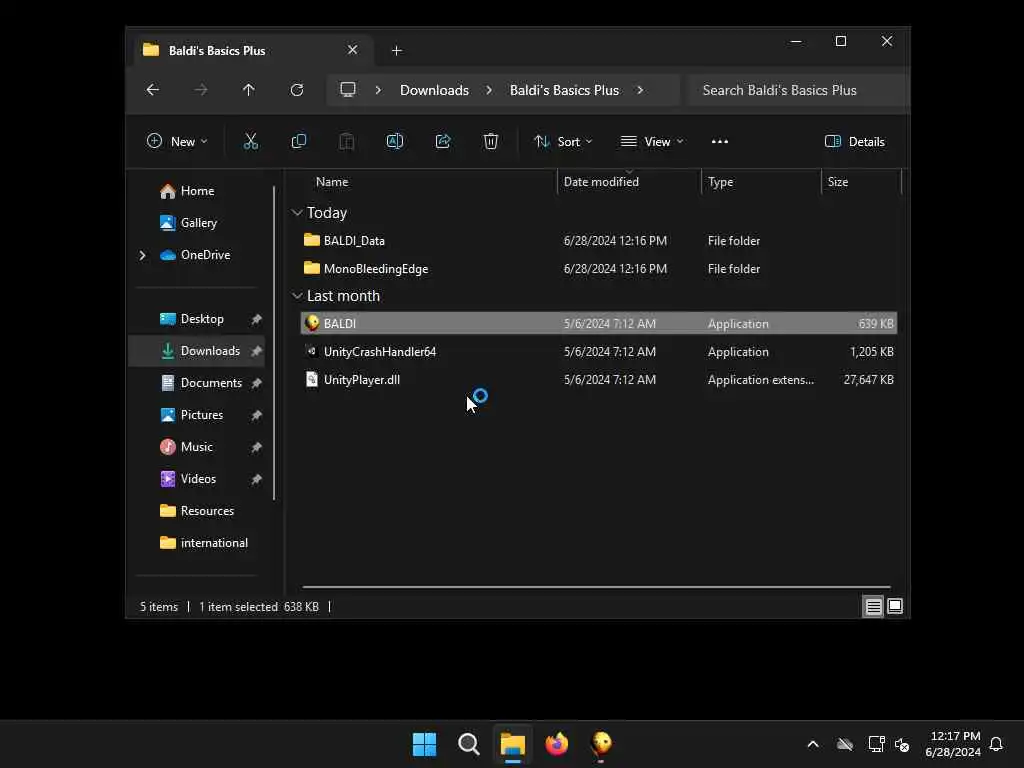The width and height of the screenshot is (1024, 768).
Task: Switch to large thumbnails view icon
Action: pos(895,607)
